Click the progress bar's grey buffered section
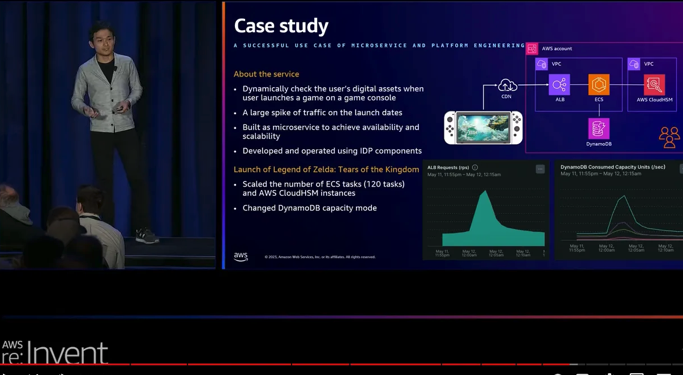683x375 pixels. tap(574, 364)
